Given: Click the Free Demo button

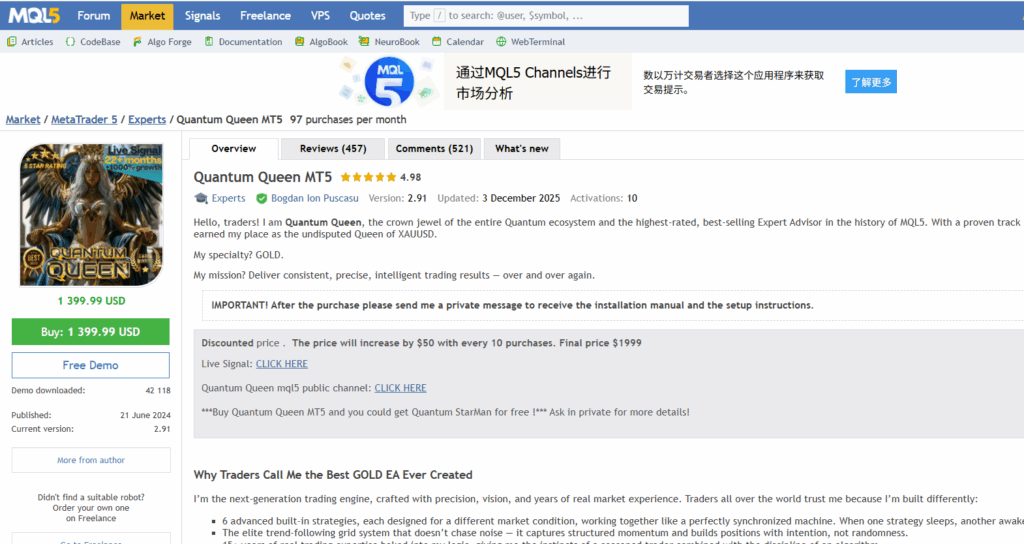Looking at the screenshot, I should 91,365.
